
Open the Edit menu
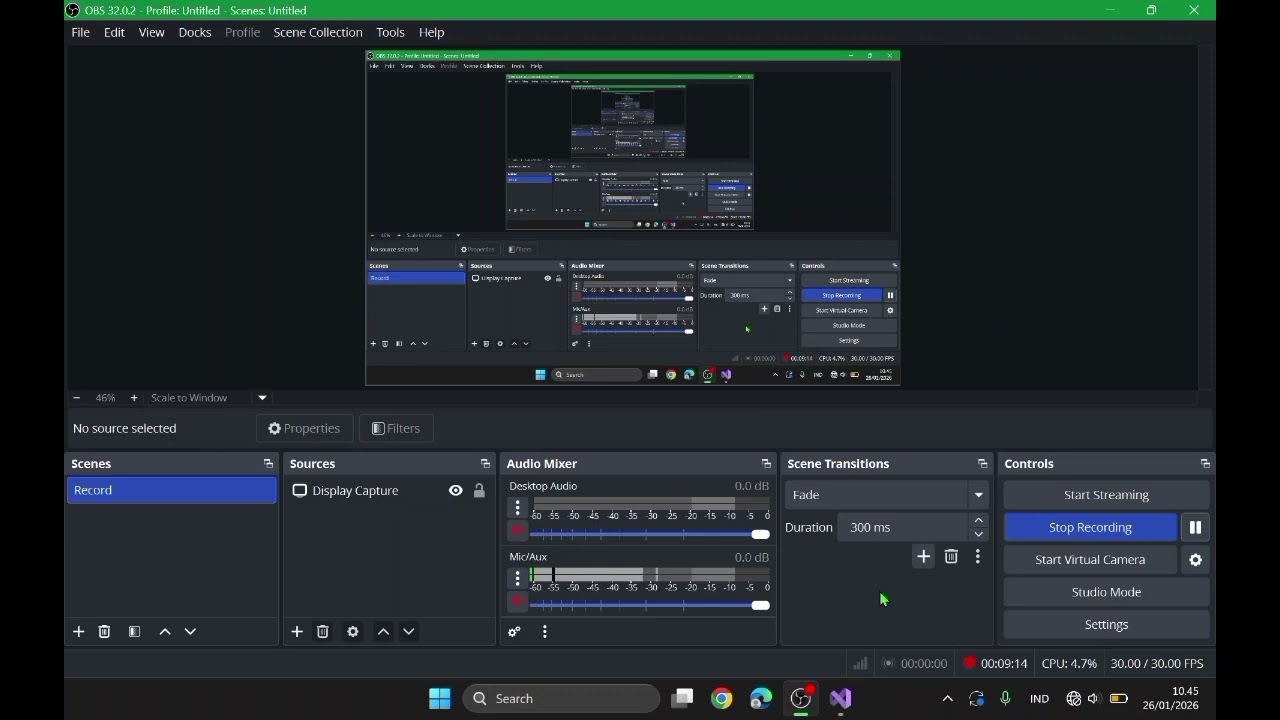(x=115, y=33)
